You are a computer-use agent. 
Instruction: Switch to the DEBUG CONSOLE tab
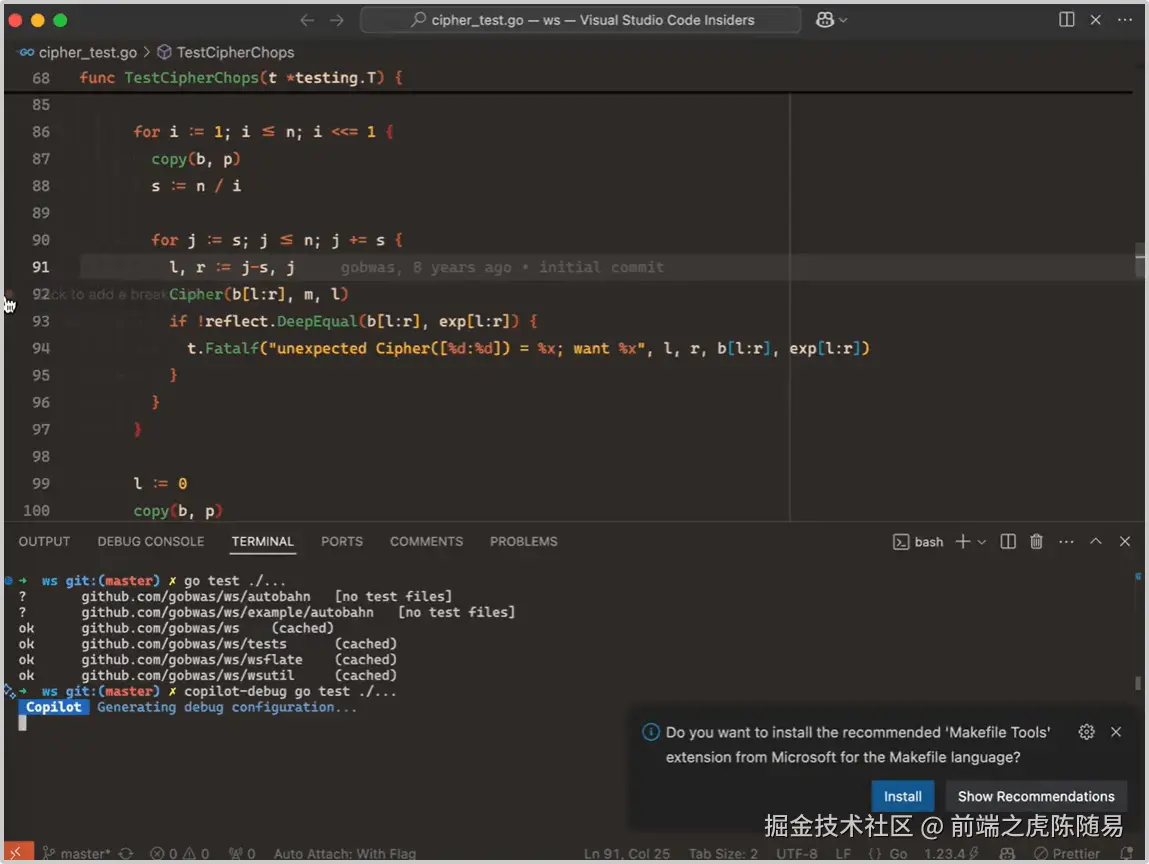tap(151, 542)
